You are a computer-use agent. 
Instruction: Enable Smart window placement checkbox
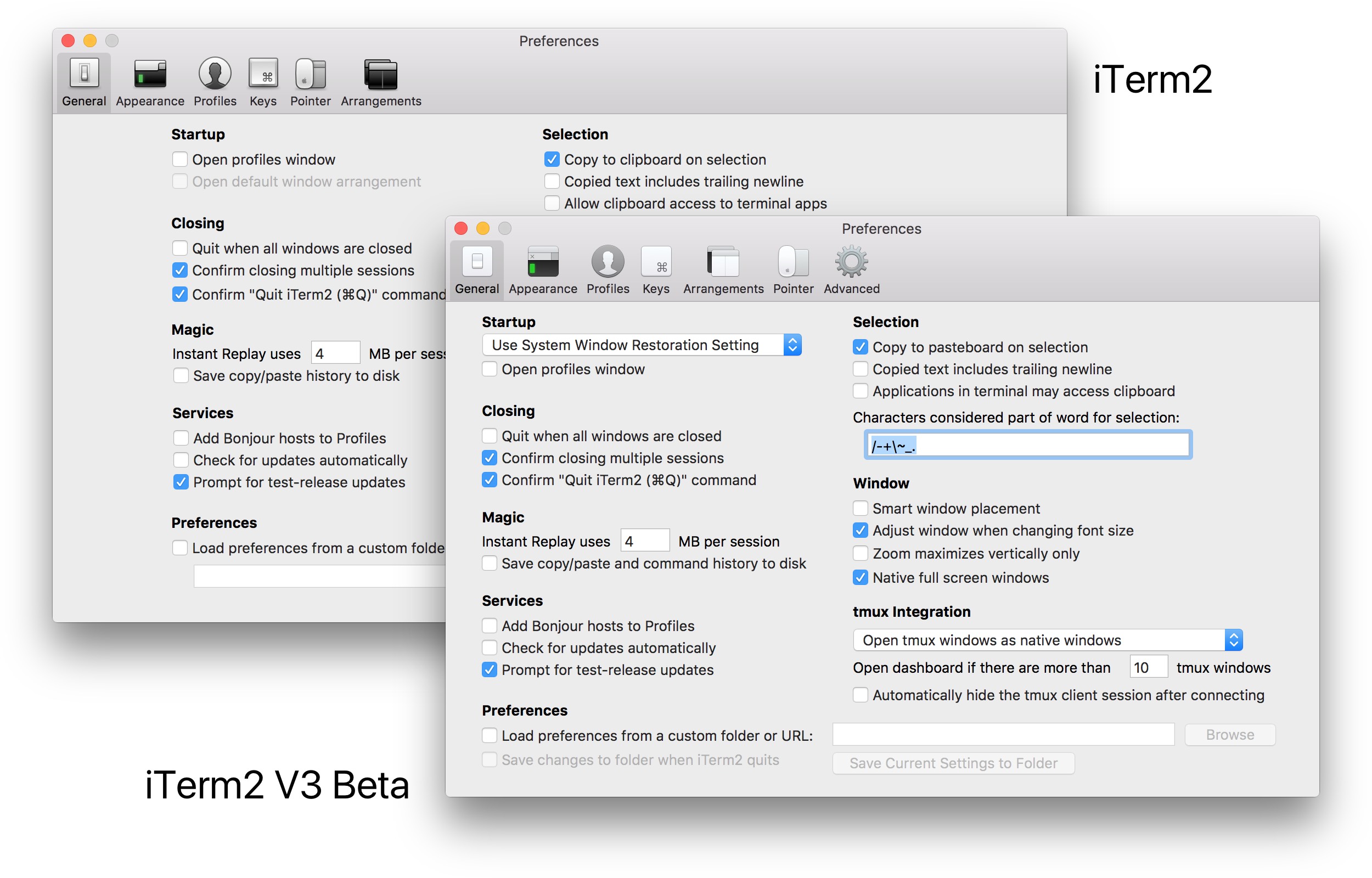click(x=860, y=508)
